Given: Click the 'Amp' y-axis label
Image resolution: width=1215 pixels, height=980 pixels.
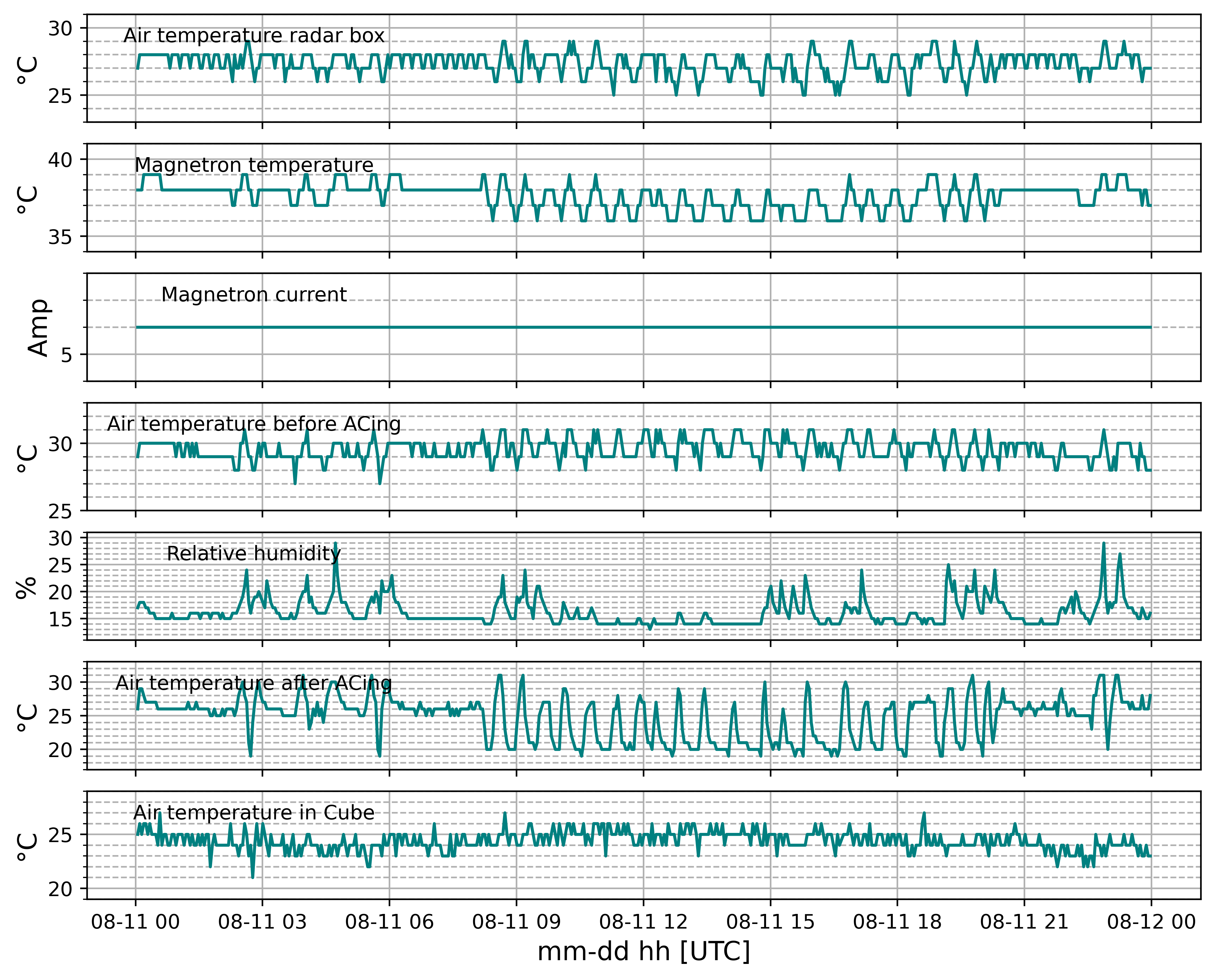Looking at the screenshot, I should [x=39, y=328].
